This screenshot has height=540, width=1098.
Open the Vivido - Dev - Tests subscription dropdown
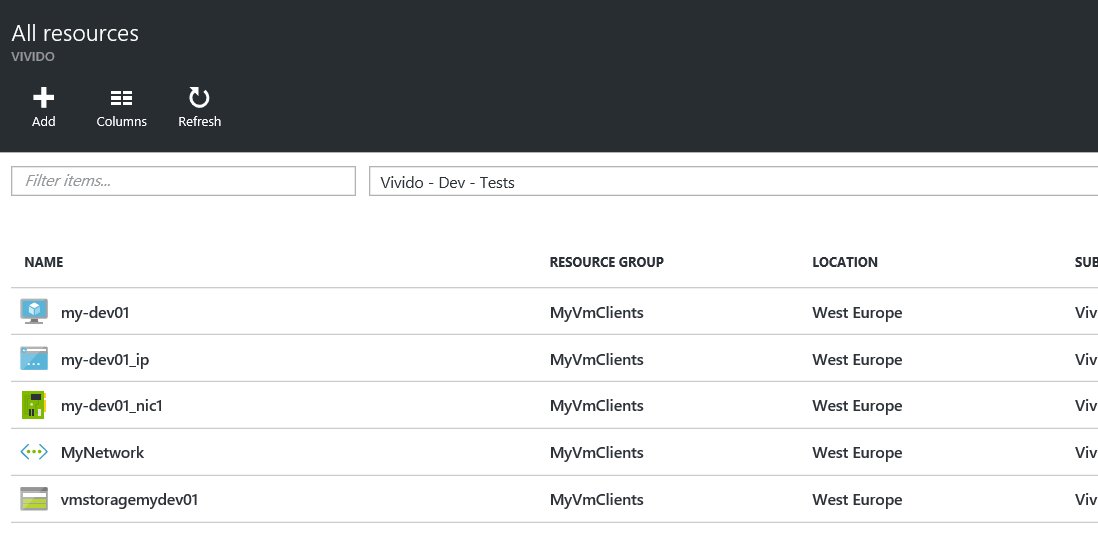(x=733, y=181)
